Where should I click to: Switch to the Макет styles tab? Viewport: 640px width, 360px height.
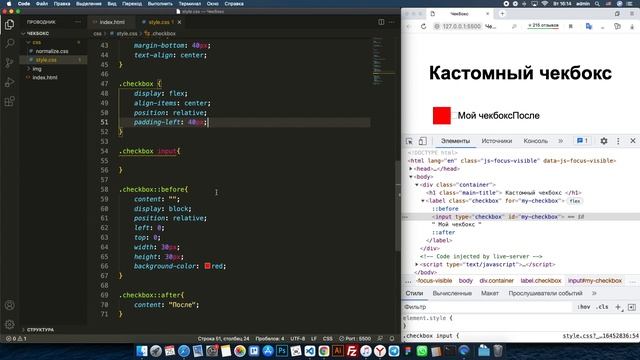490,293
